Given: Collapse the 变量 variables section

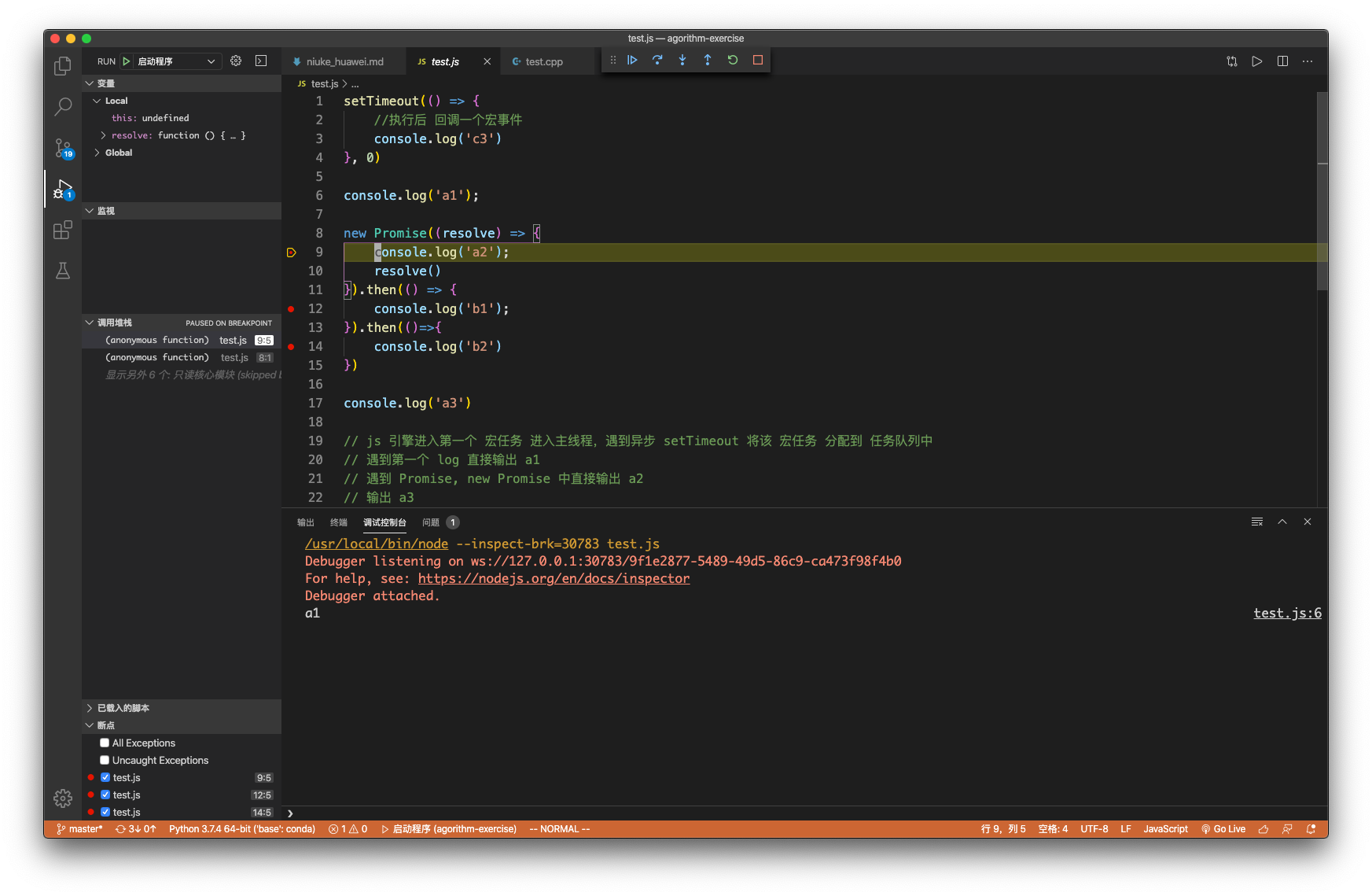Looking at the screenshot, I should [182, 83].
